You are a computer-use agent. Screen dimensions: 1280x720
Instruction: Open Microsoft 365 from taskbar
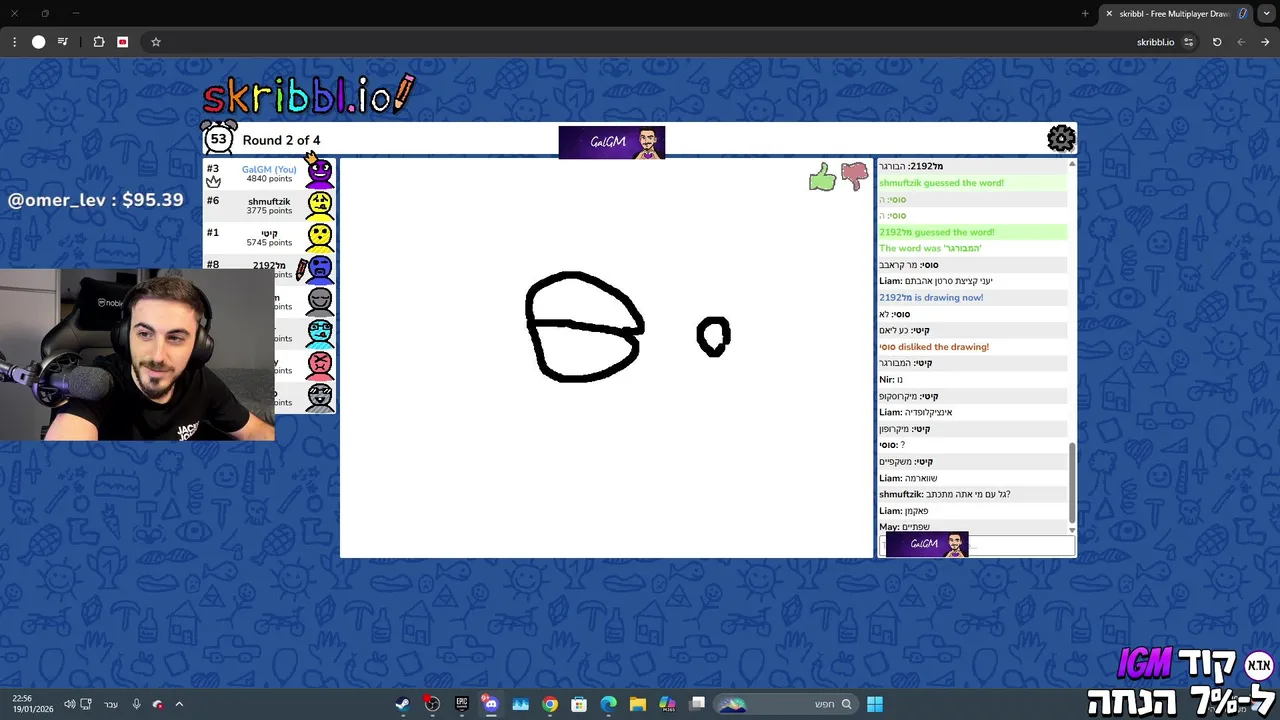(x=667, y=704)
